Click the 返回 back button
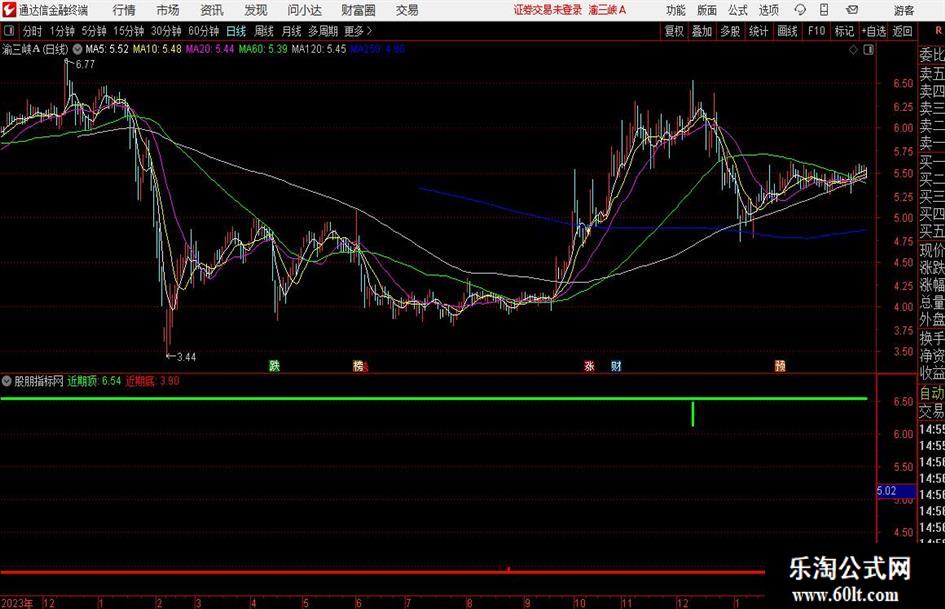Screen dimensions: 945x609 (x=902, y=31)
